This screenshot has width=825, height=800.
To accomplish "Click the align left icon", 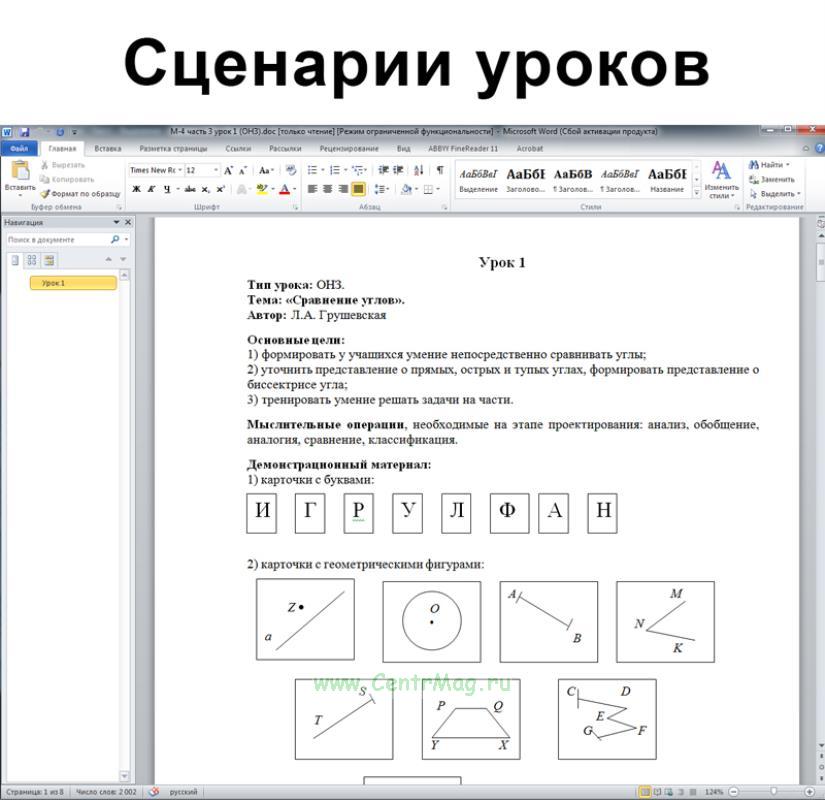I will [312, 189].
